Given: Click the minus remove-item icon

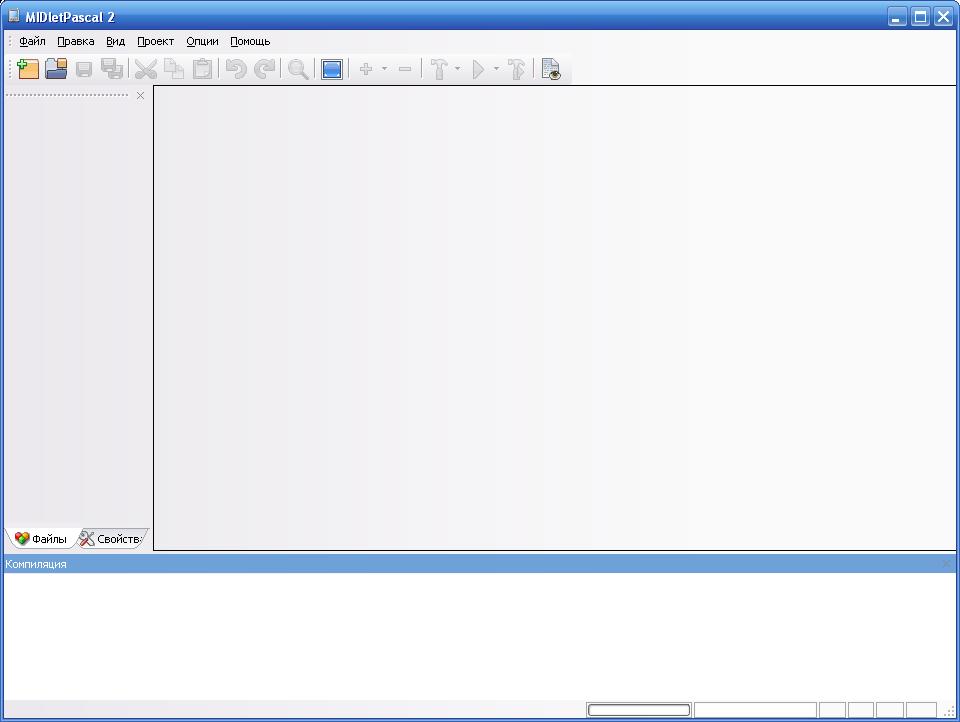Looking at the screenshot, I should point(405,69).
